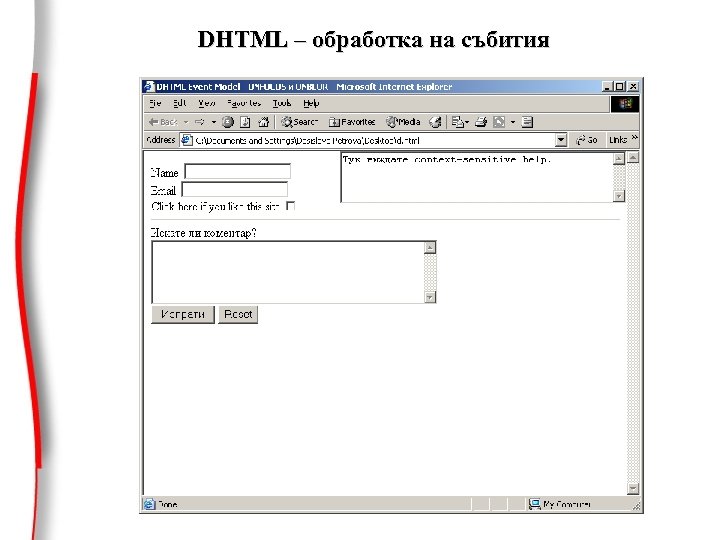Click the Links toolbar label
Viewport: 720px width, 540px height.
click(x=618, y=140)
